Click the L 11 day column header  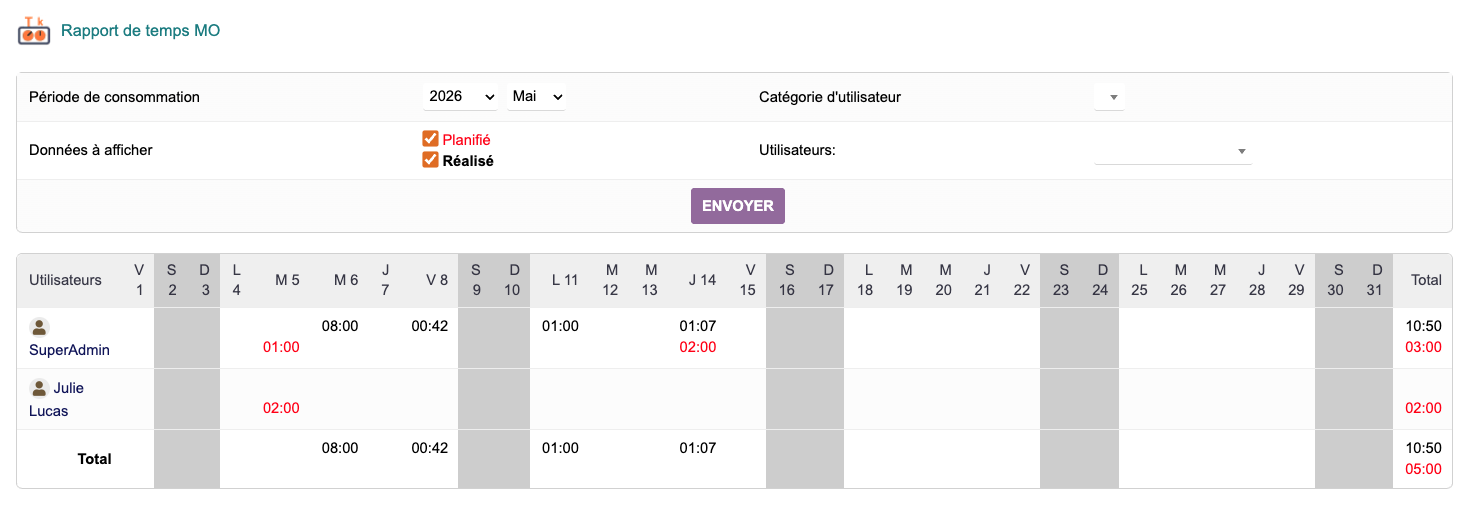[x=565, y=280]
